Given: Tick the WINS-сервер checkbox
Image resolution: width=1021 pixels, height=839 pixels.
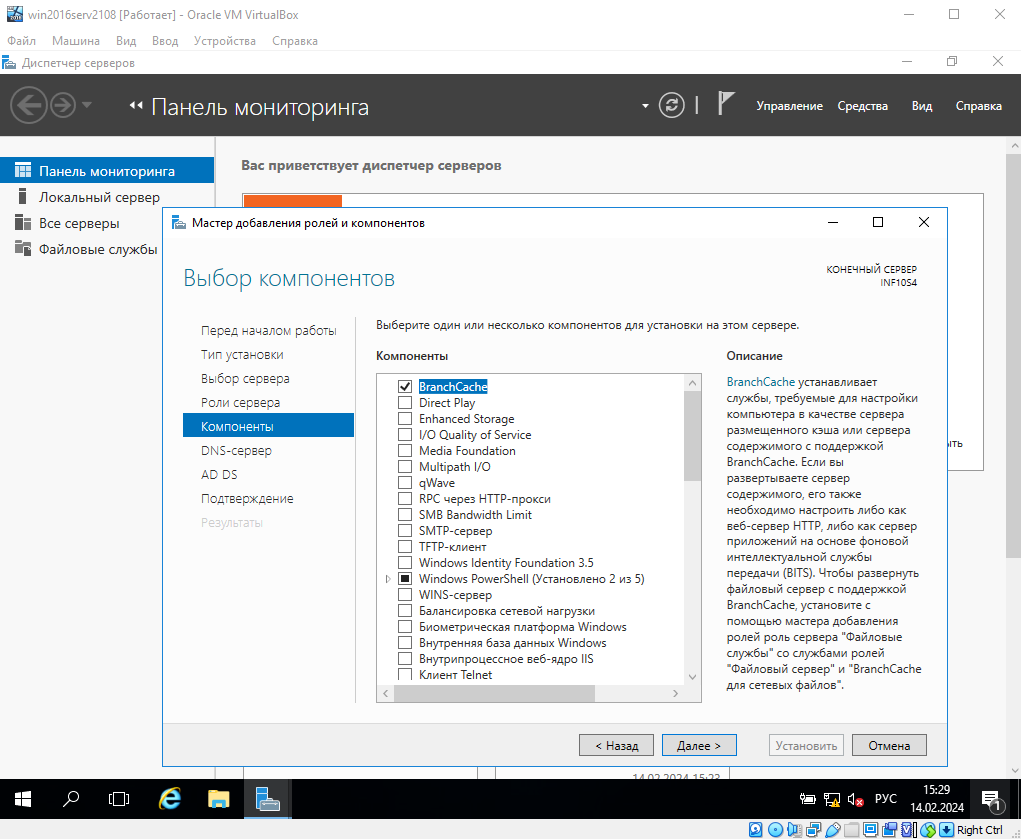Looking at the screenshot, I should click(x=405, y=595).
